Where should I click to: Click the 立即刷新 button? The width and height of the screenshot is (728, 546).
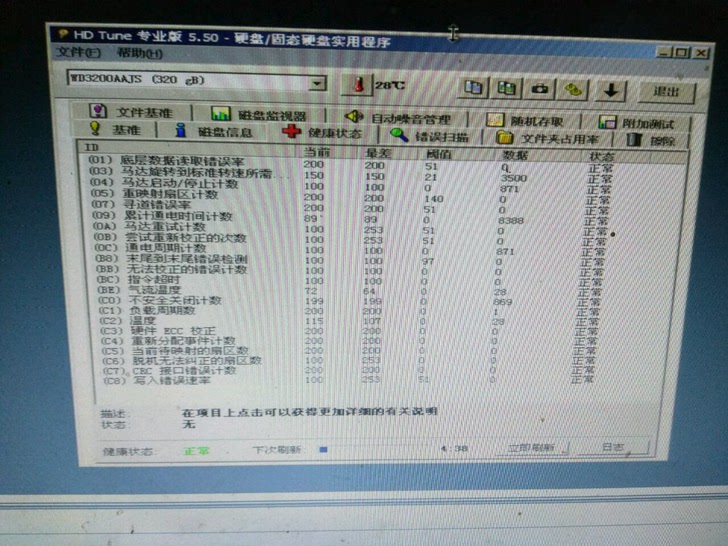[532, 448]
